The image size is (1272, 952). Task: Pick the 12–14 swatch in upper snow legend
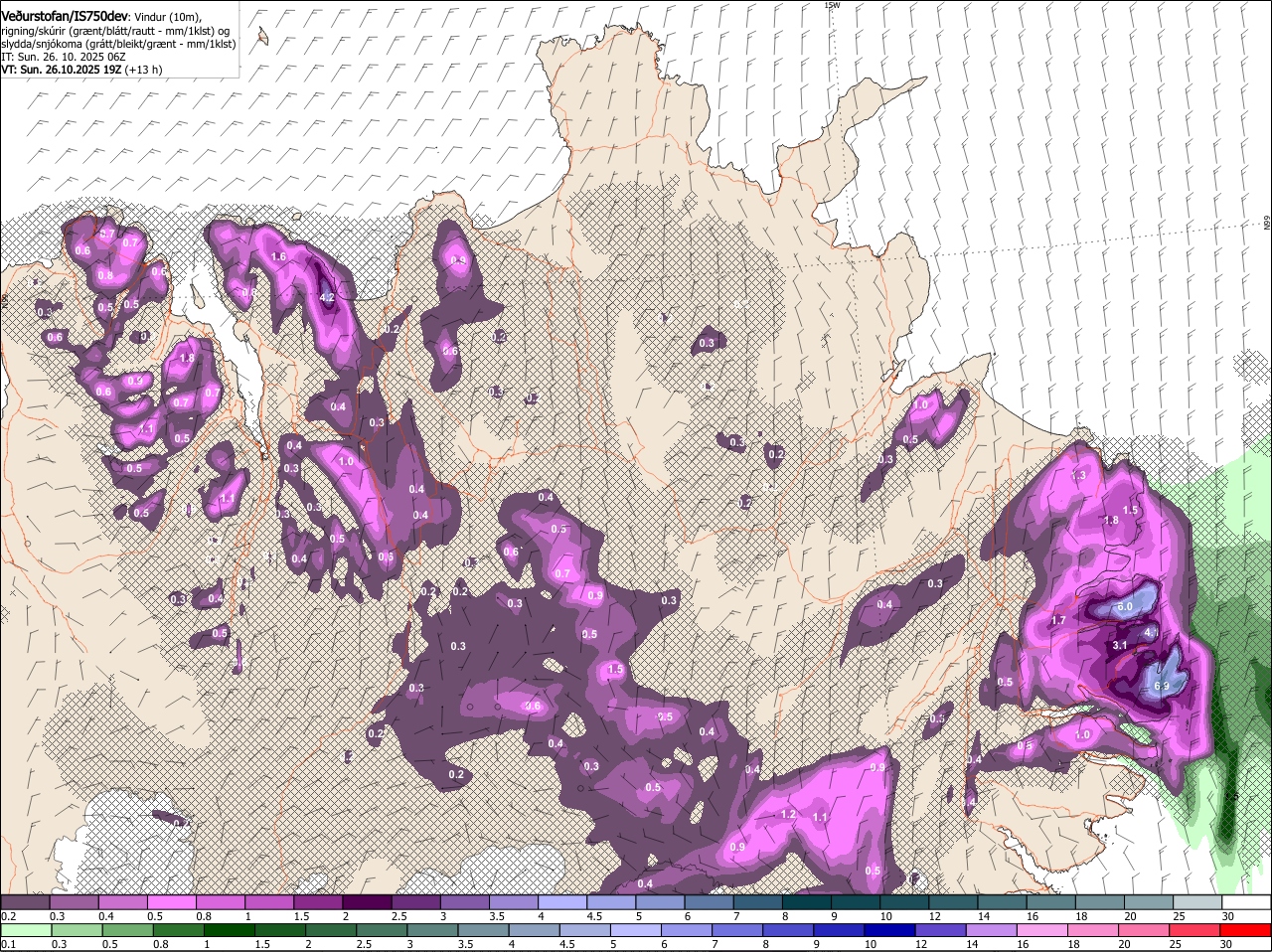[954, 901]
